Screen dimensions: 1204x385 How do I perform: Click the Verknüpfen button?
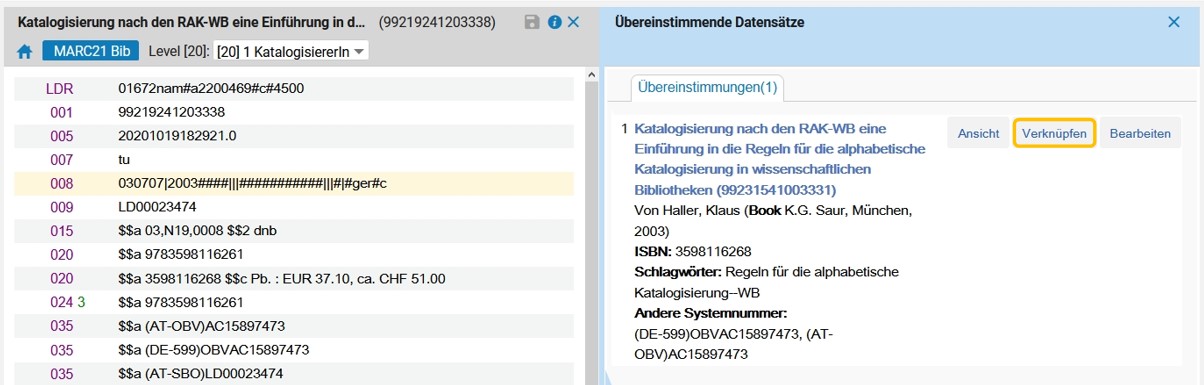click(x=1055, y=133)
